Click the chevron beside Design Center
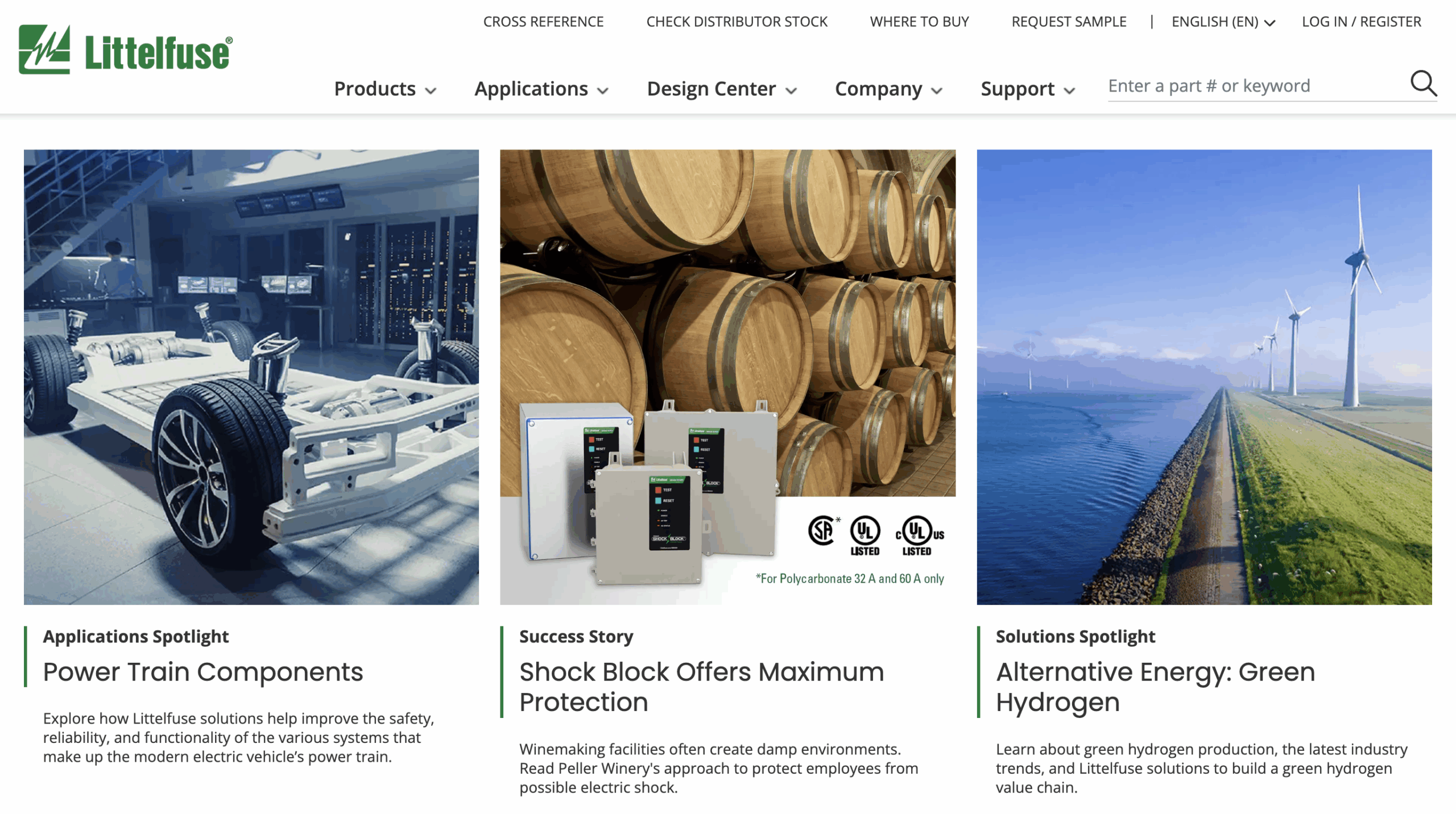Screen dimensions: 1456x814 (791, 90)
